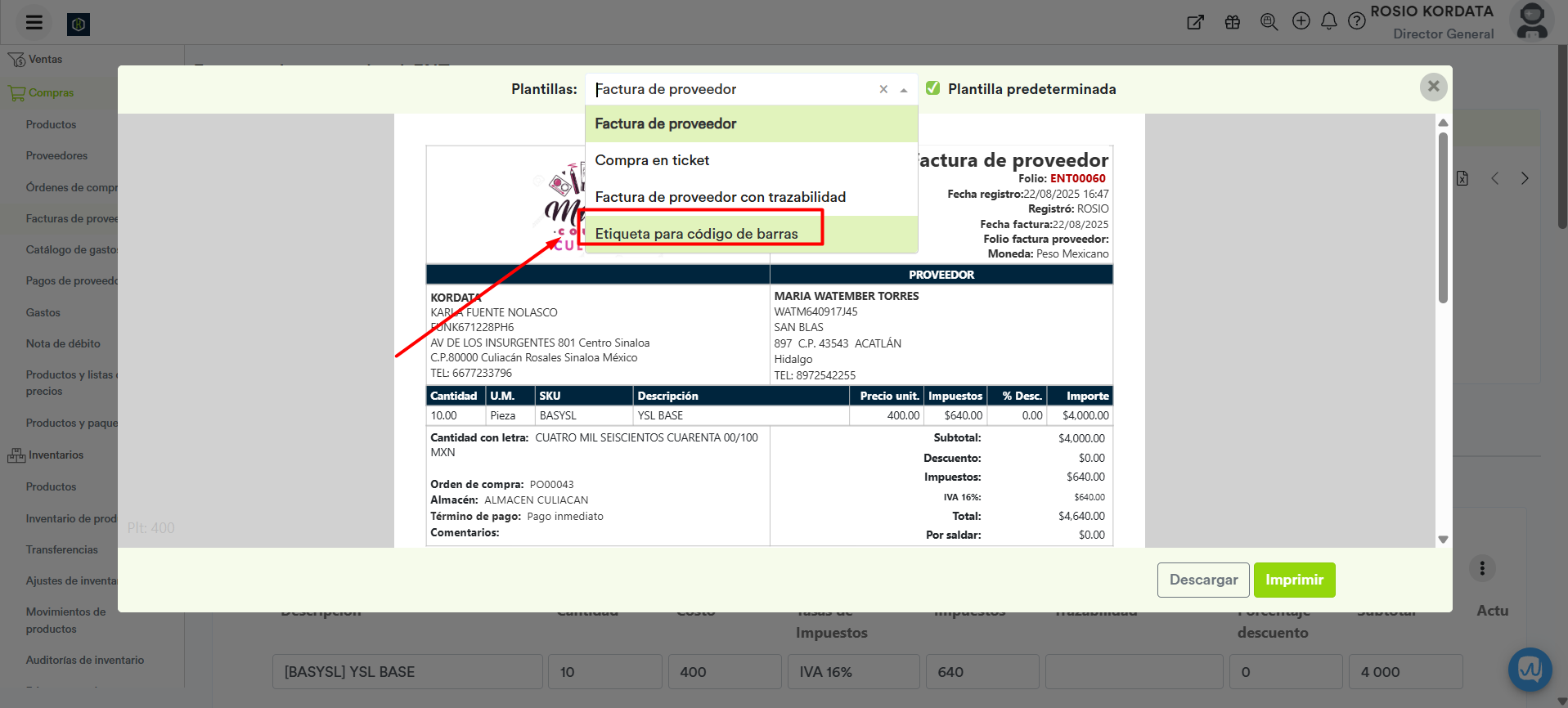Open the external link icon

tap(1196, 22)
